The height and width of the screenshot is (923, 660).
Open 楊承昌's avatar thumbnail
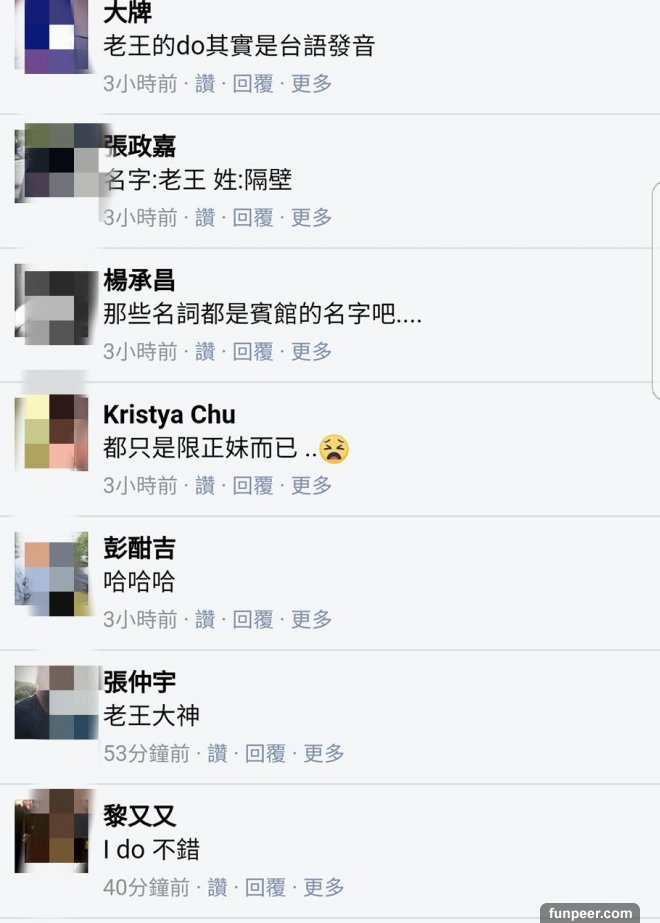(x=54, y=306)
